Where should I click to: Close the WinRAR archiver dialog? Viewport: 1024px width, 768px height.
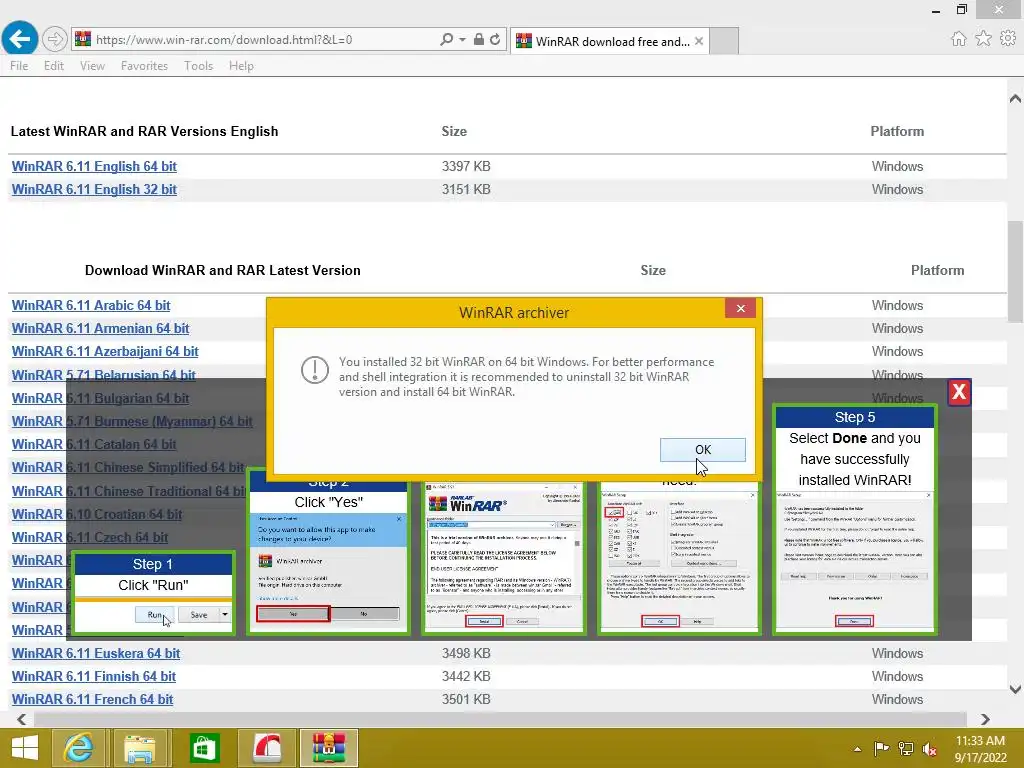(x=741, y=308)
